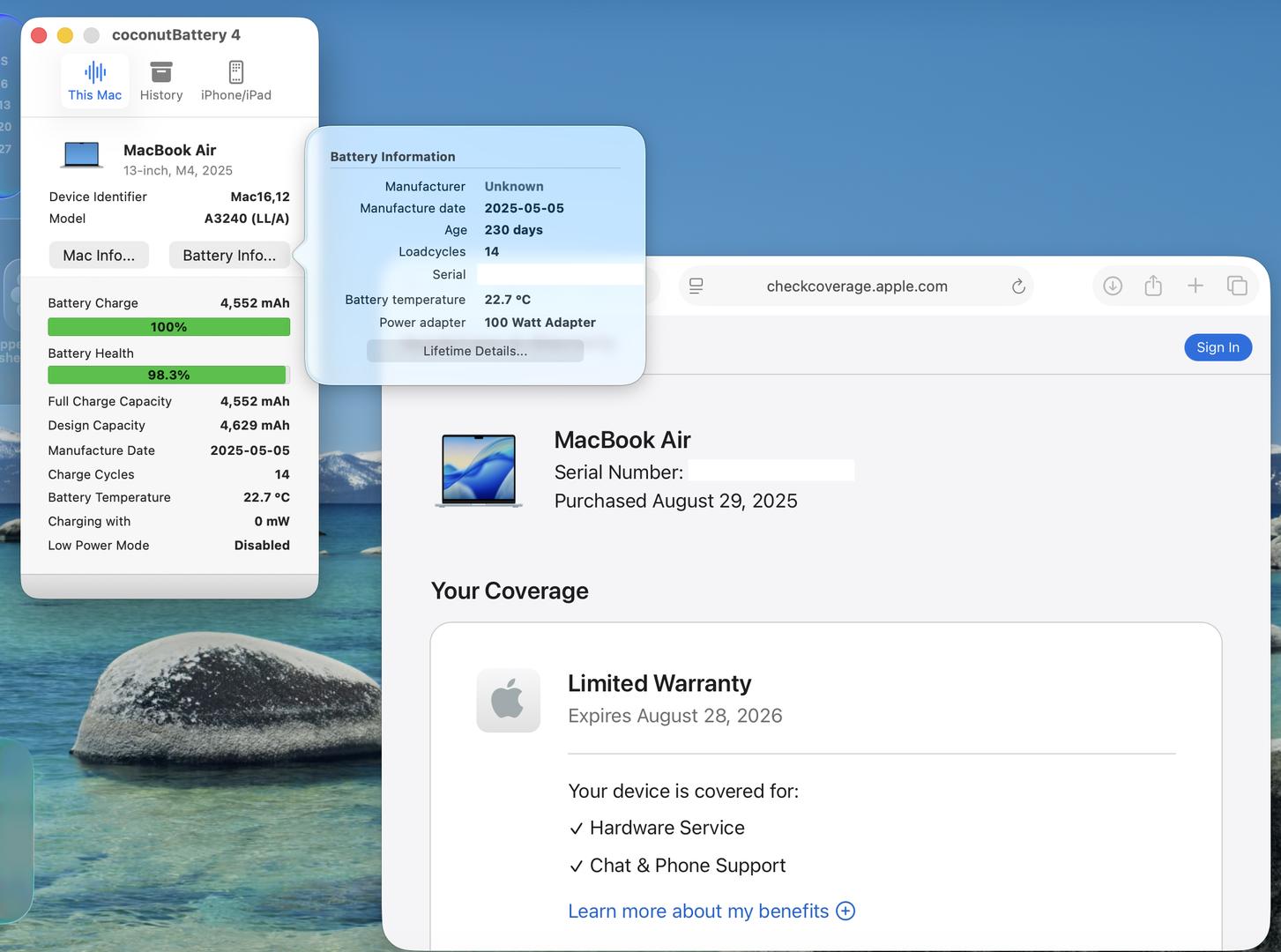Click the Battery Info button
The image size is (1281, 952).
tap(229, 255)
